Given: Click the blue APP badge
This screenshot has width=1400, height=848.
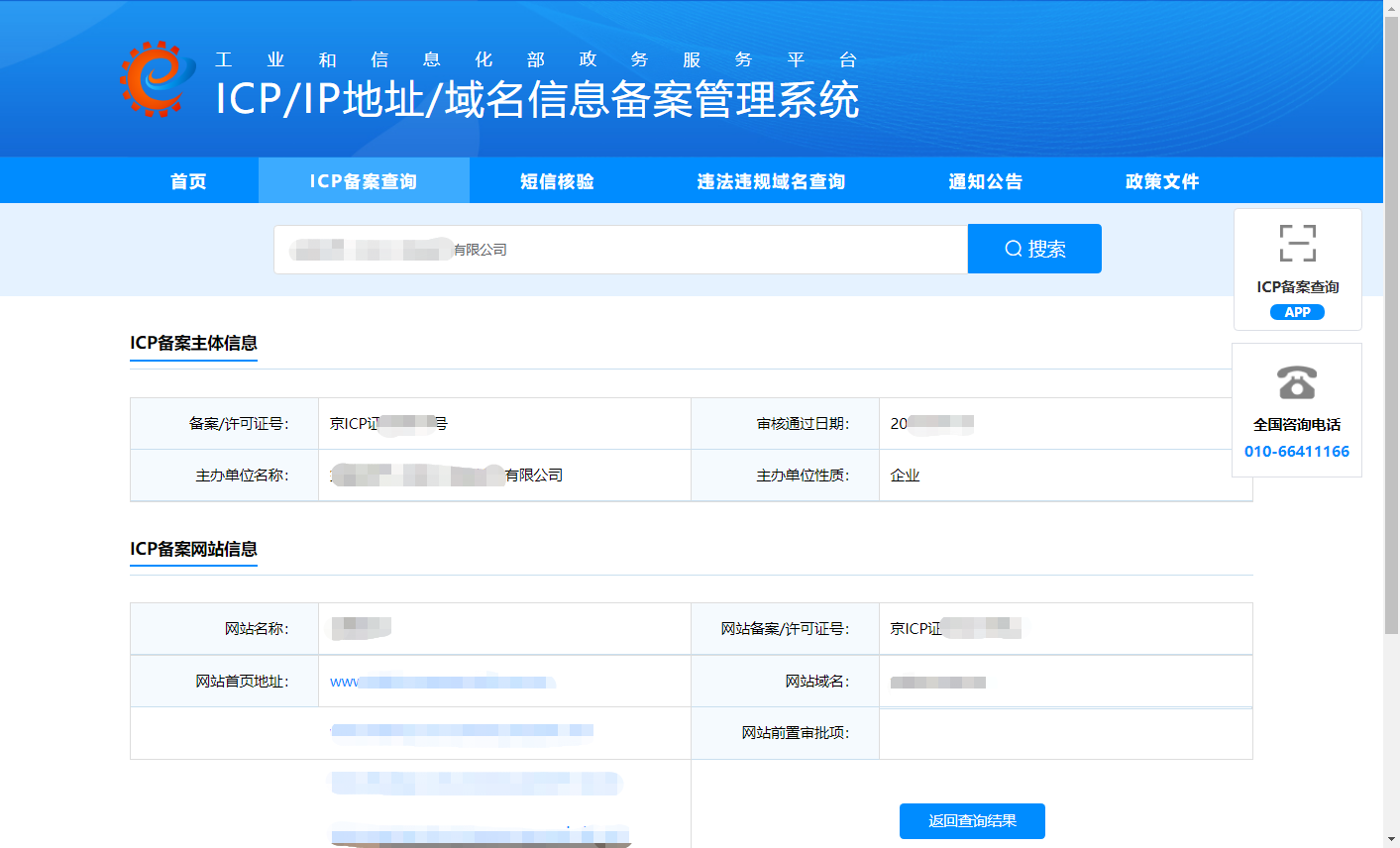Looking at the screenshot, I should click(1297, 312).
